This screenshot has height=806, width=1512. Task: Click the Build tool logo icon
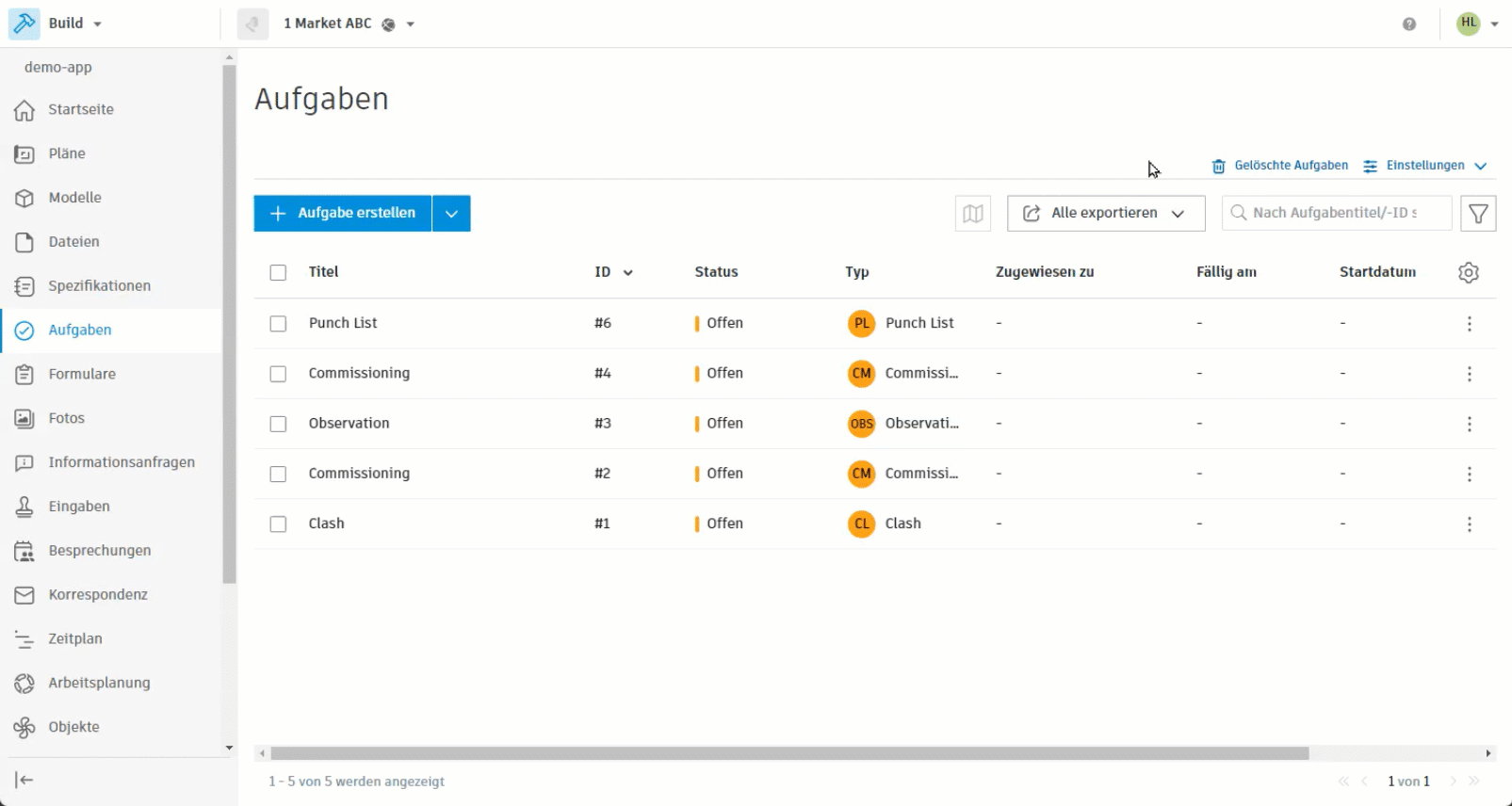[x=24, y=24]
